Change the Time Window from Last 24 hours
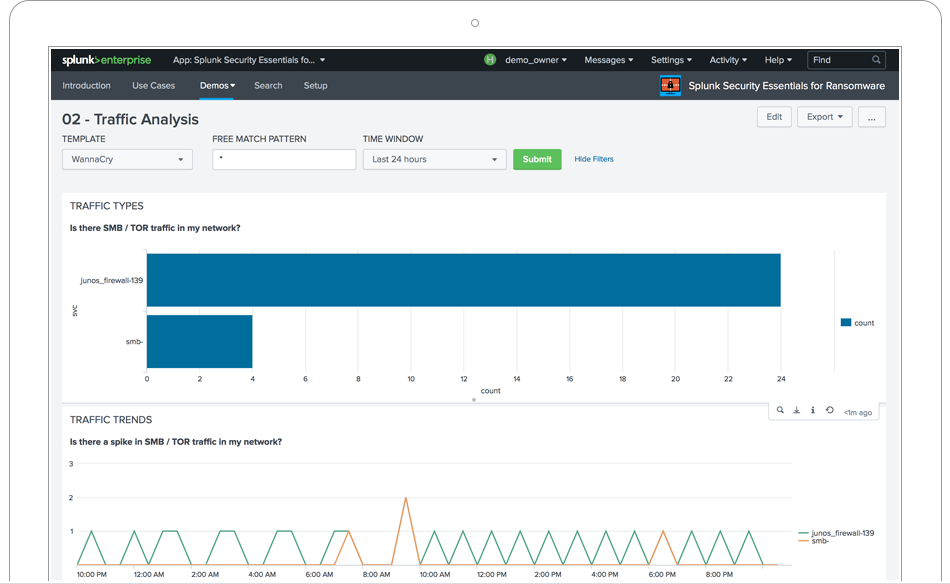 (x=434, y=159)
